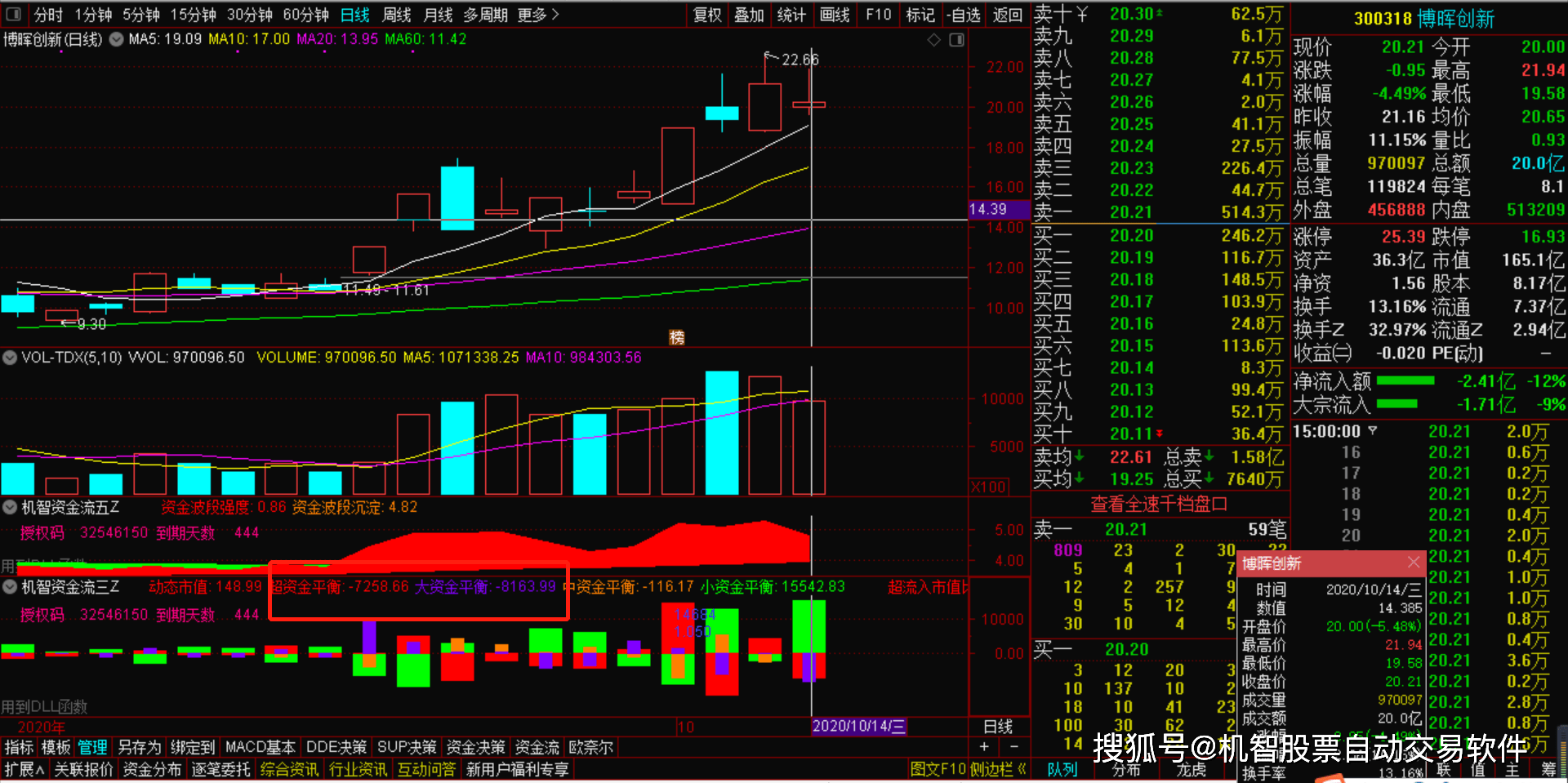Image resolution: width=1568 pixels, height=783 pixels.
Task: Select the 60分钟 period tab
Action: pos(305,15)
